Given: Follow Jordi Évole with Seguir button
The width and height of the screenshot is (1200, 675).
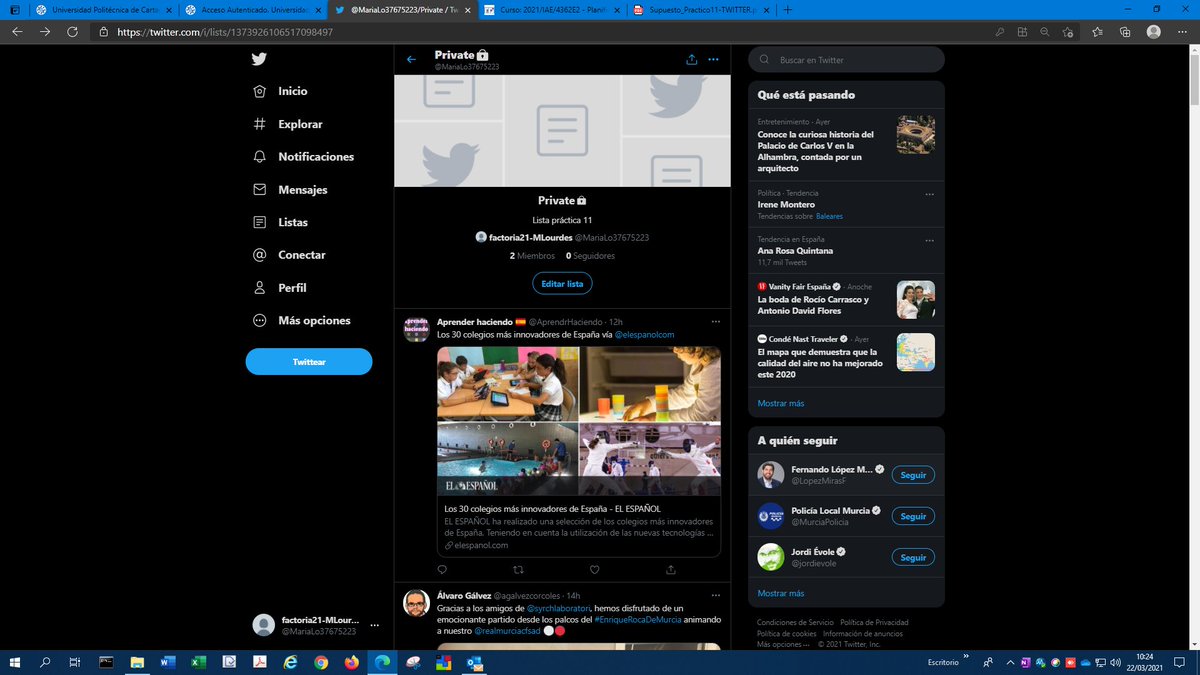Looking at the screenshot, I should point(913,557).
